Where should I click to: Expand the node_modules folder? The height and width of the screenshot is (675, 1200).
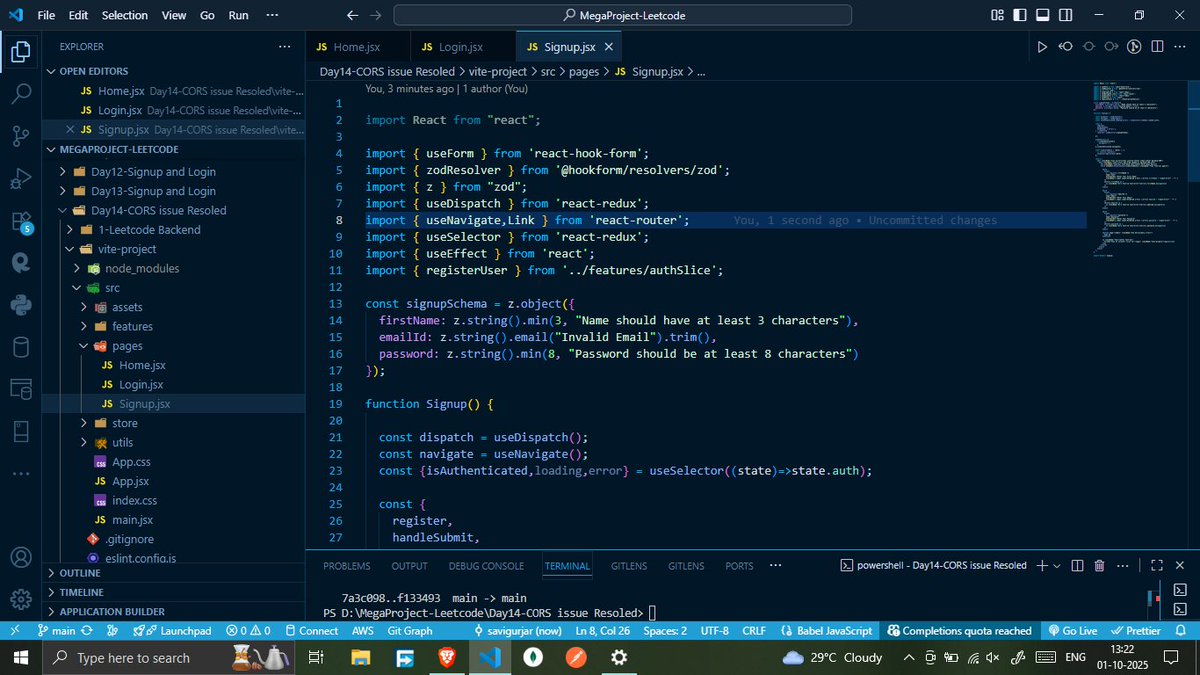(142, 268)
